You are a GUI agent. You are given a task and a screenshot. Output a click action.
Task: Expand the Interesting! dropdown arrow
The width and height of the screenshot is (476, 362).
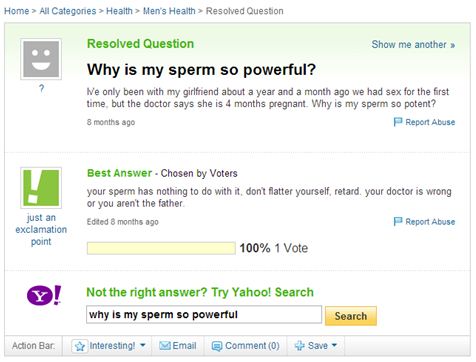[x=143, y=345]
